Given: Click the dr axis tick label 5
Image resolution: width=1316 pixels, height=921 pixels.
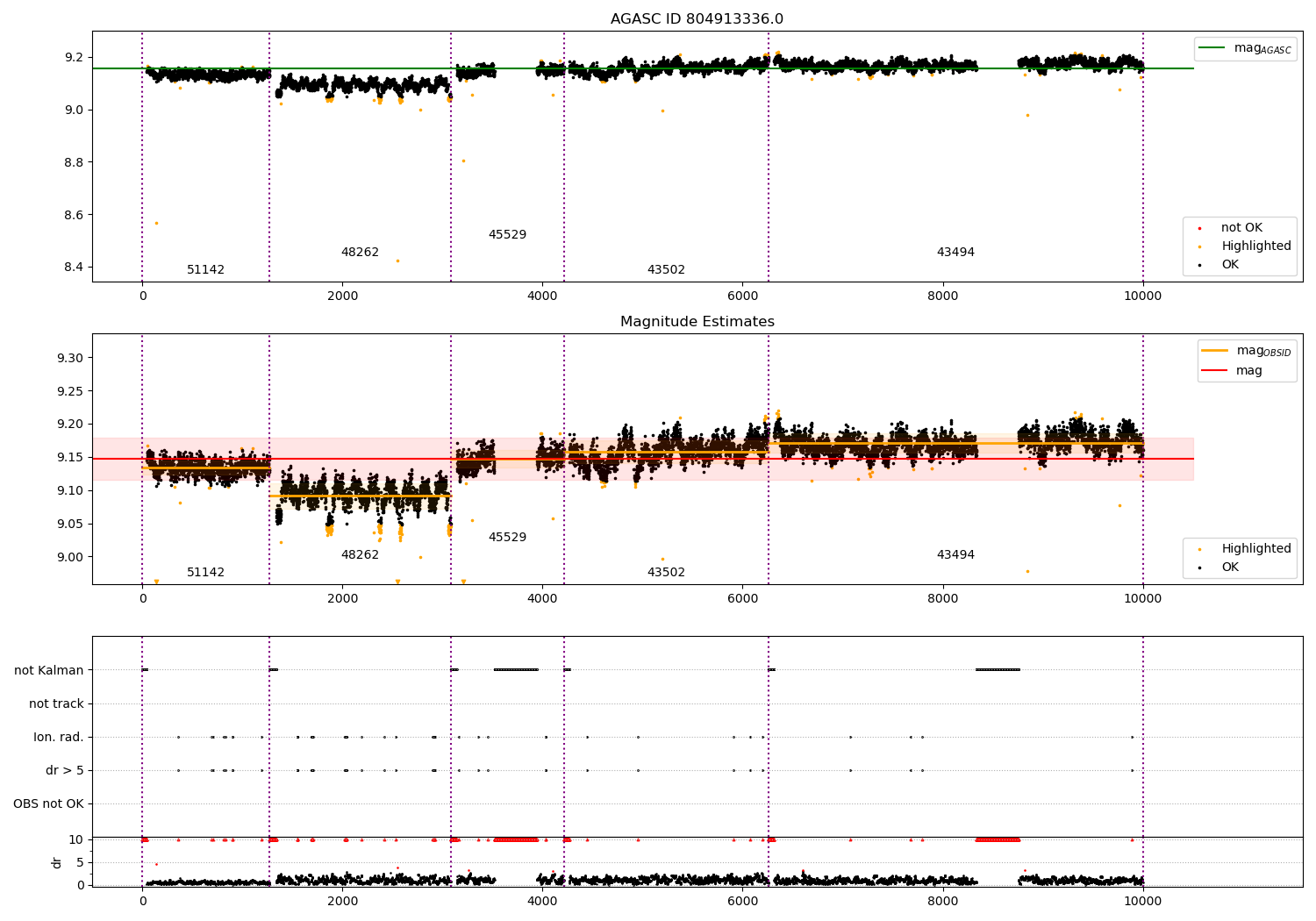Looking at the screenshot, I should click(80, 862).
